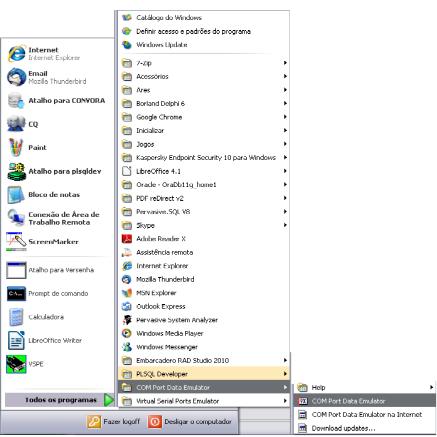Click the COM Port Data Emulator folder entry
This screenshot has width=437, height=437.
click(204, 387)
